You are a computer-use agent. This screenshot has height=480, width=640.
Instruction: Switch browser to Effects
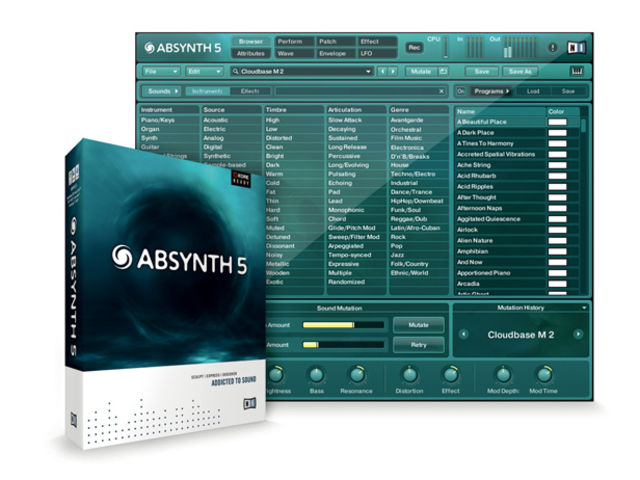[x=250, y=91]
